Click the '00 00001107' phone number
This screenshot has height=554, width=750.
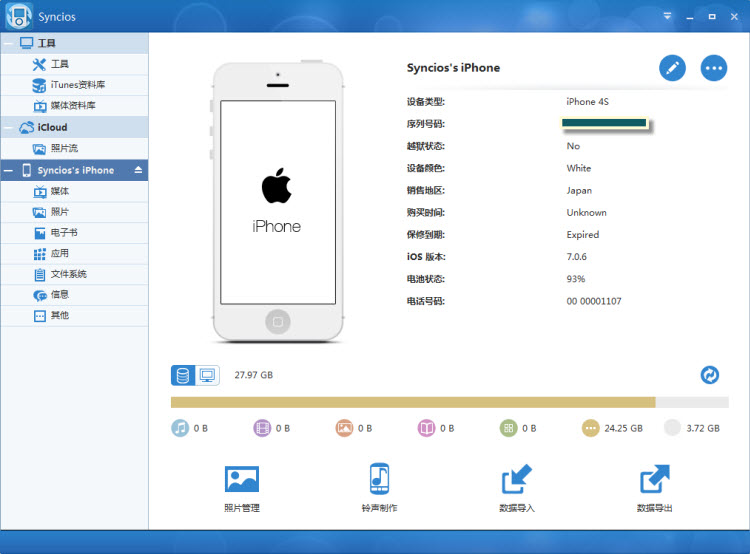[594, 301]
